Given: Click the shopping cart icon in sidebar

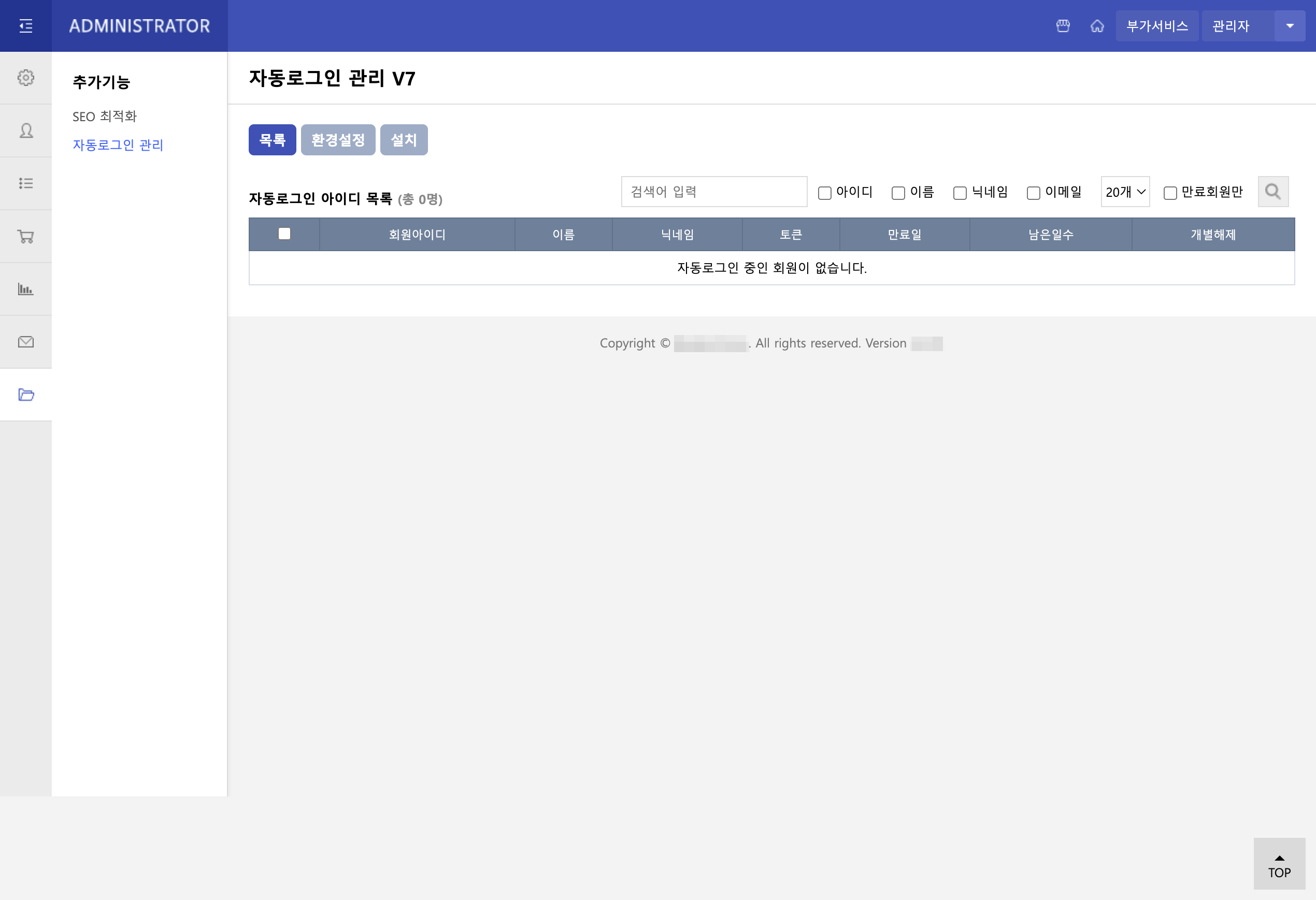Looking at the screenshot, I should [x=25, y=236].
